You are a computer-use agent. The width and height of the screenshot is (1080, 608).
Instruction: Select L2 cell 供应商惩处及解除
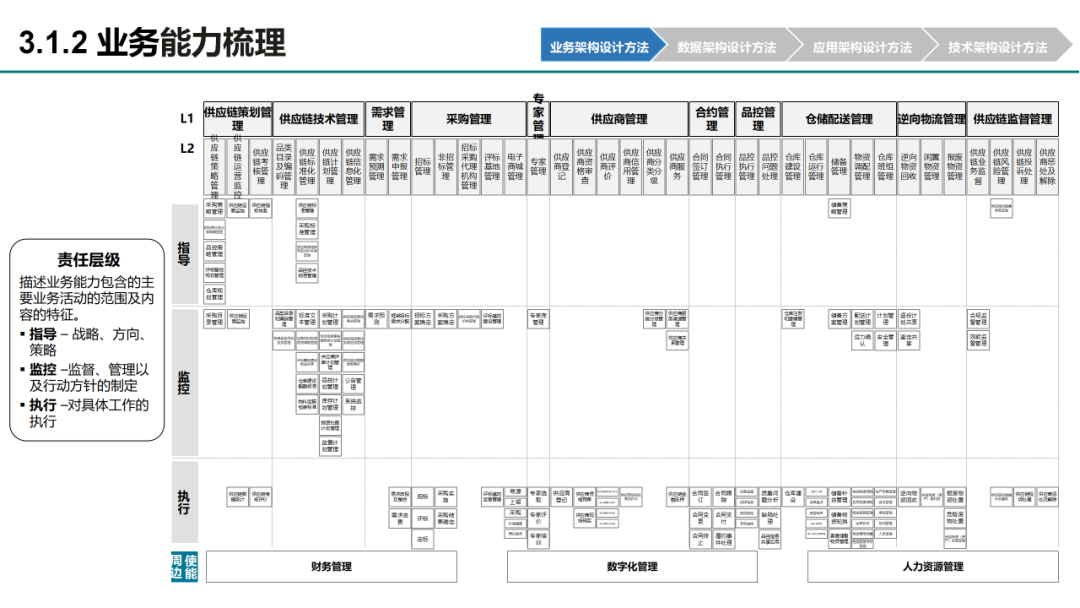pyautogui.click(x=1047, y=167)
